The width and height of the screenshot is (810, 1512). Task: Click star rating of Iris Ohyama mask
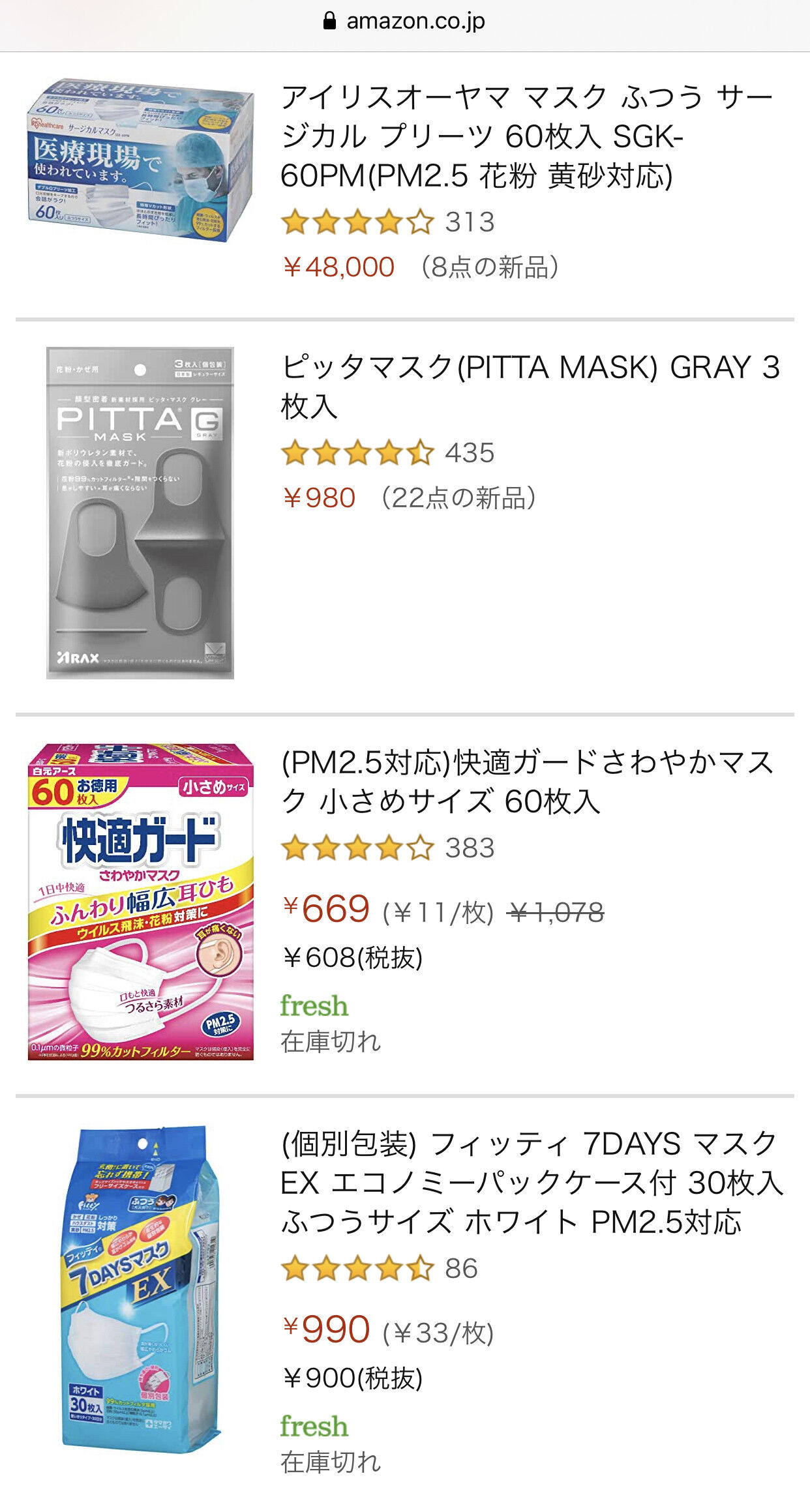(x=357, y=223)
